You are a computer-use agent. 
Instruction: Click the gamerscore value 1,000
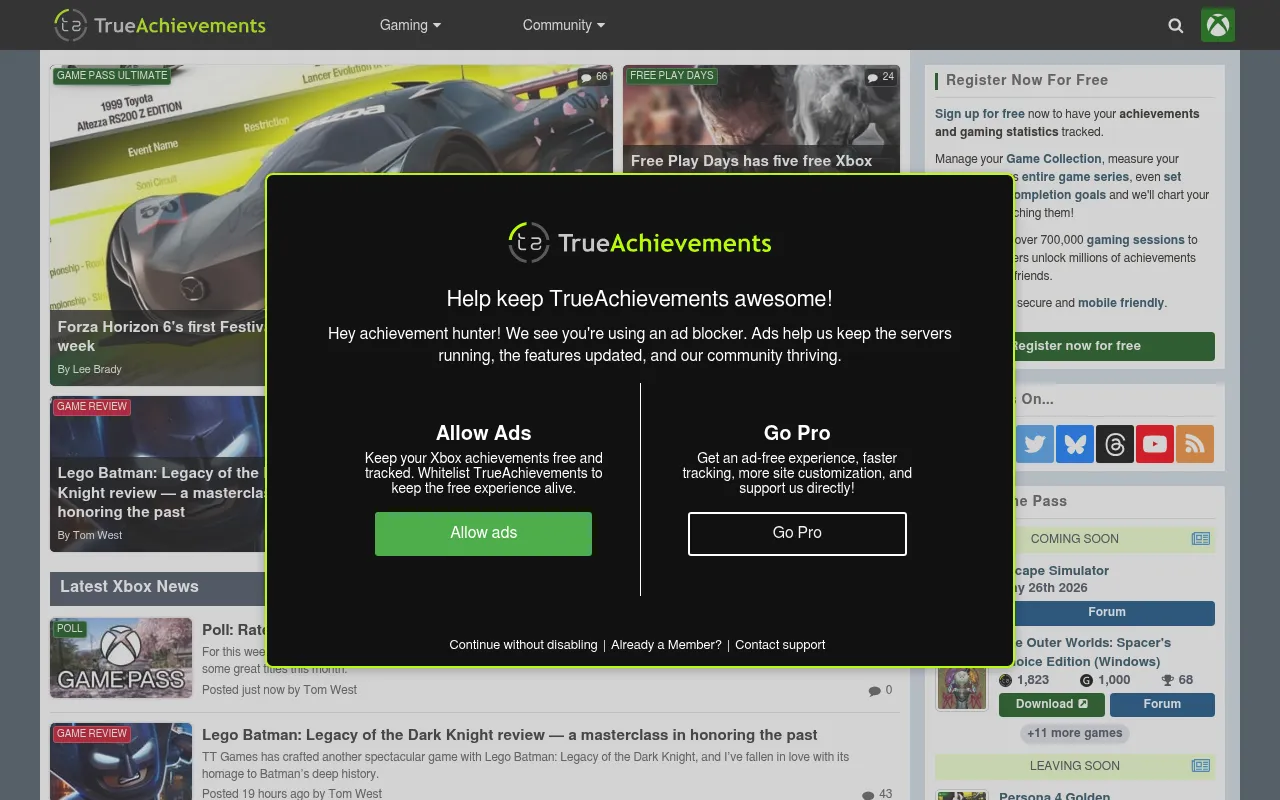(1114, 680)
